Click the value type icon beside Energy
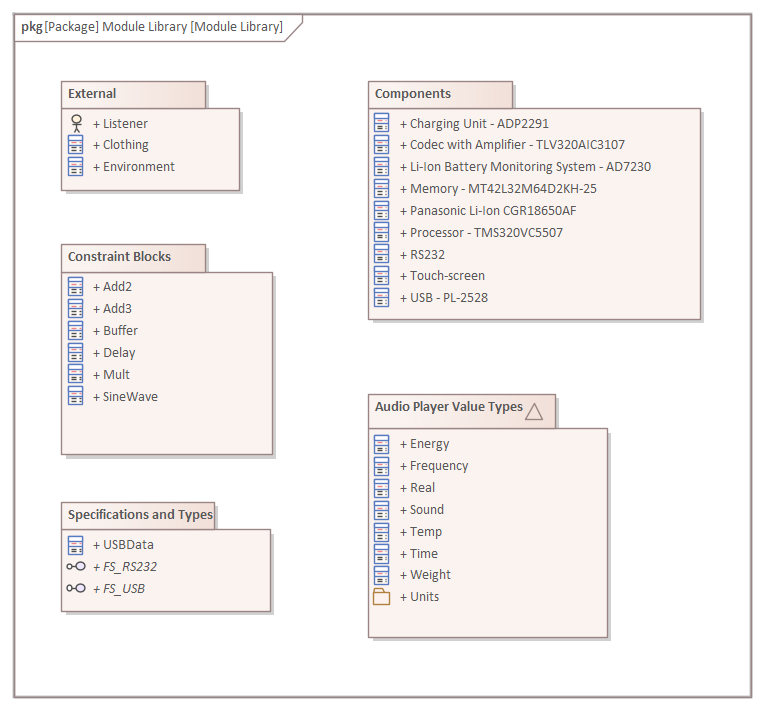 pos(382,444)
